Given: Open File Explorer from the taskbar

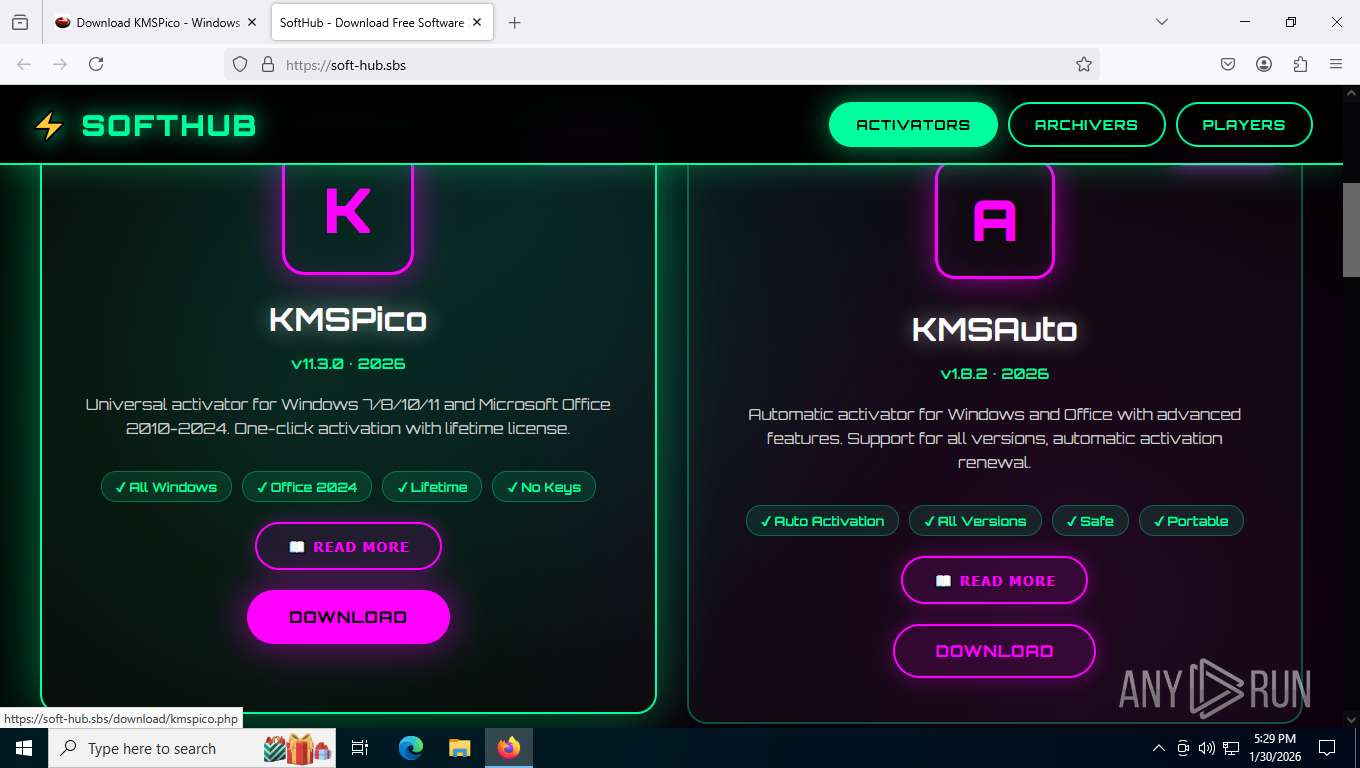Looking at the screenshot, I should [x=459, y=748].
